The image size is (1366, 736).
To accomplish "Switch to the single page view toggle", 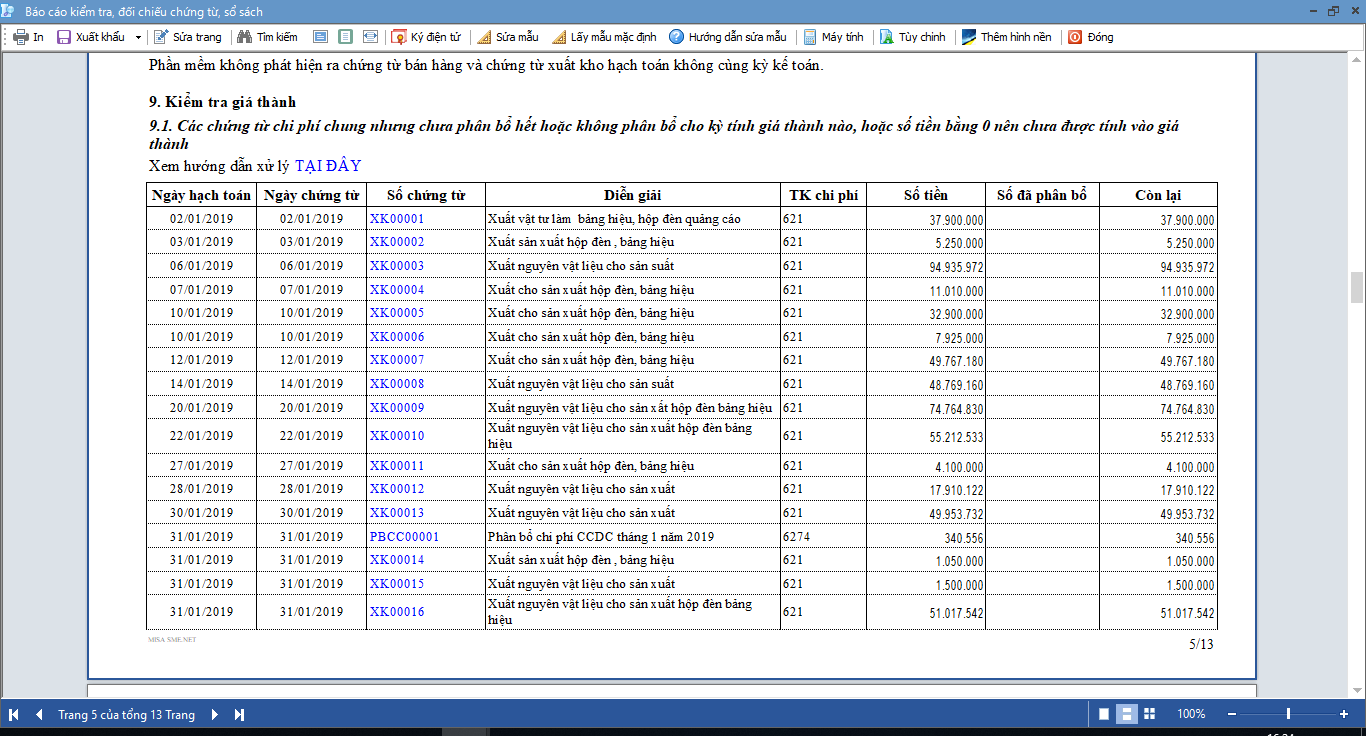I will tap(1104, 714).
